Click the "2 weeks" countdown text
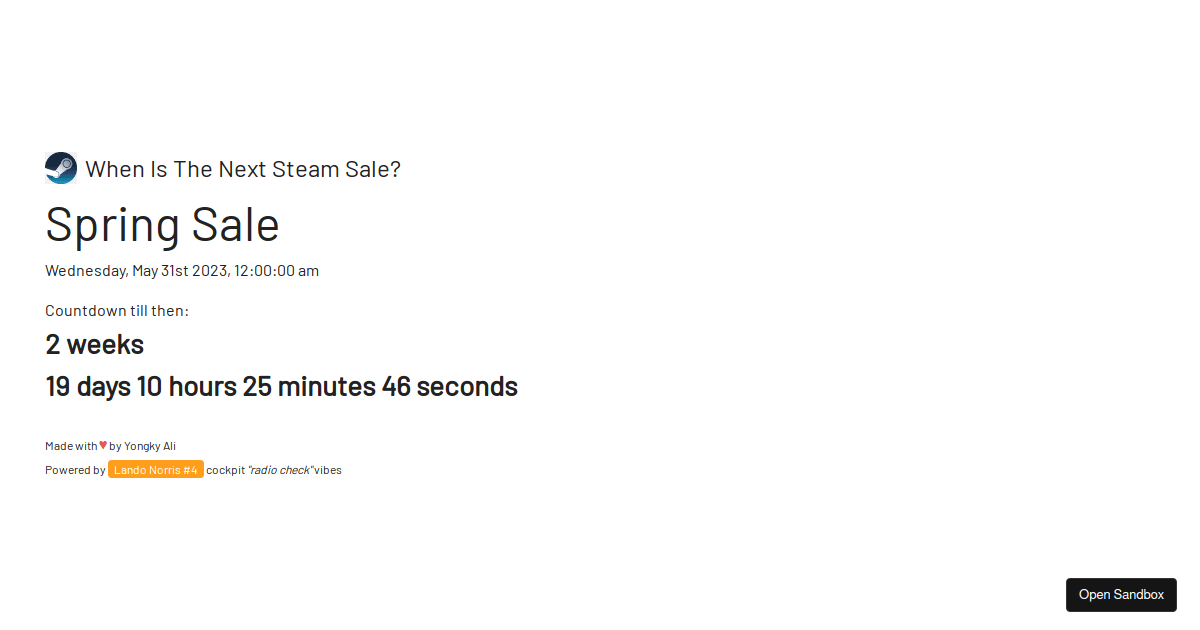 coord(95,344)
